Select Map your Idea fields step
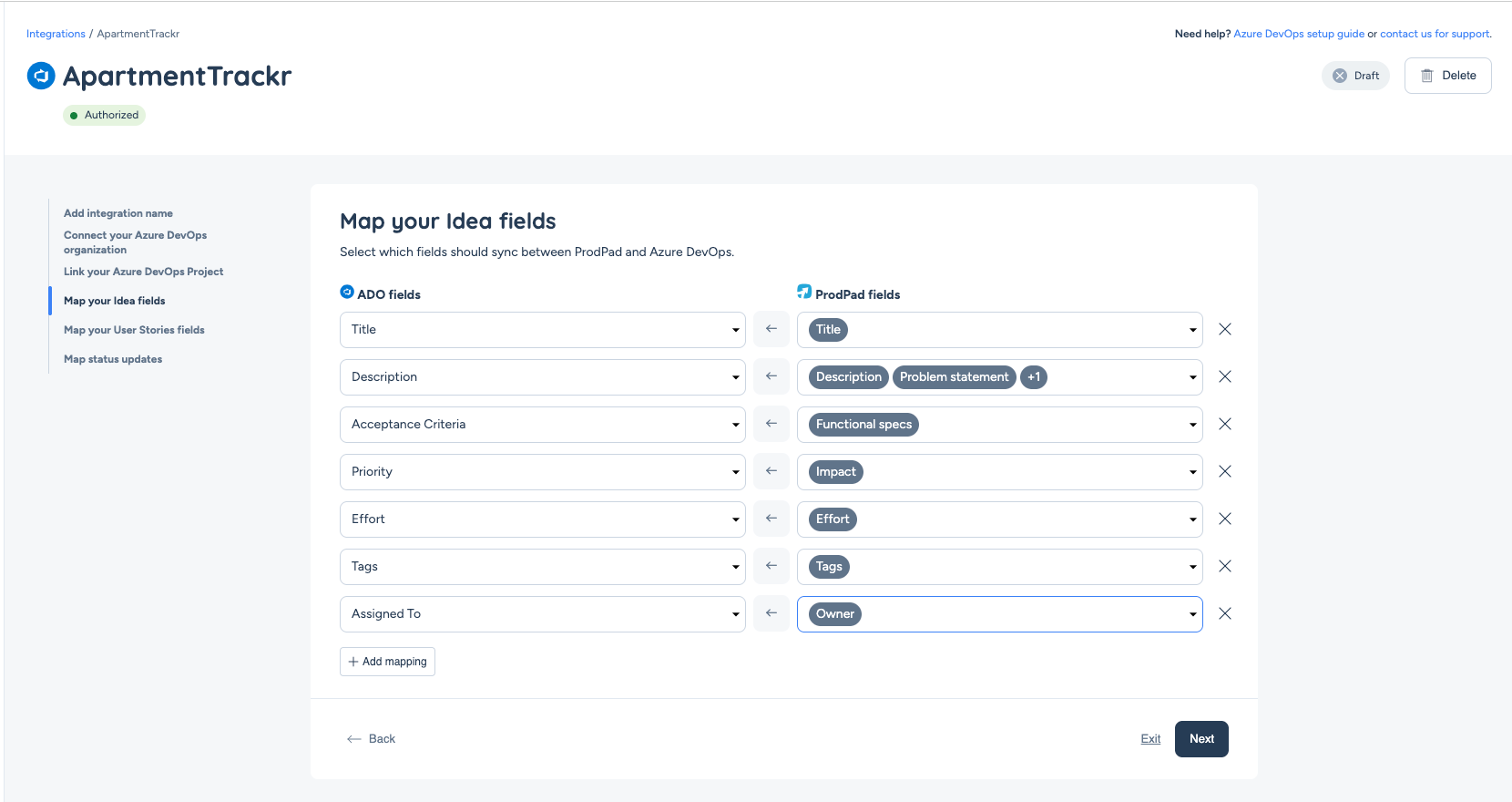This screenshot has width=1512, height=802. tap(115, 301)
